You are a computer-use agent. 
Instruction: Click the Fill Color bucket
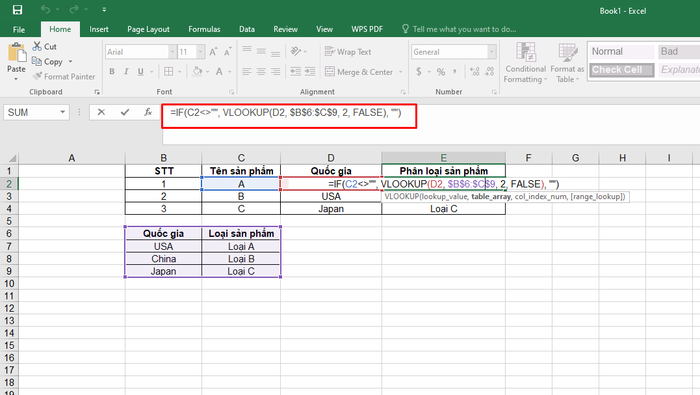tap(197, 71)
